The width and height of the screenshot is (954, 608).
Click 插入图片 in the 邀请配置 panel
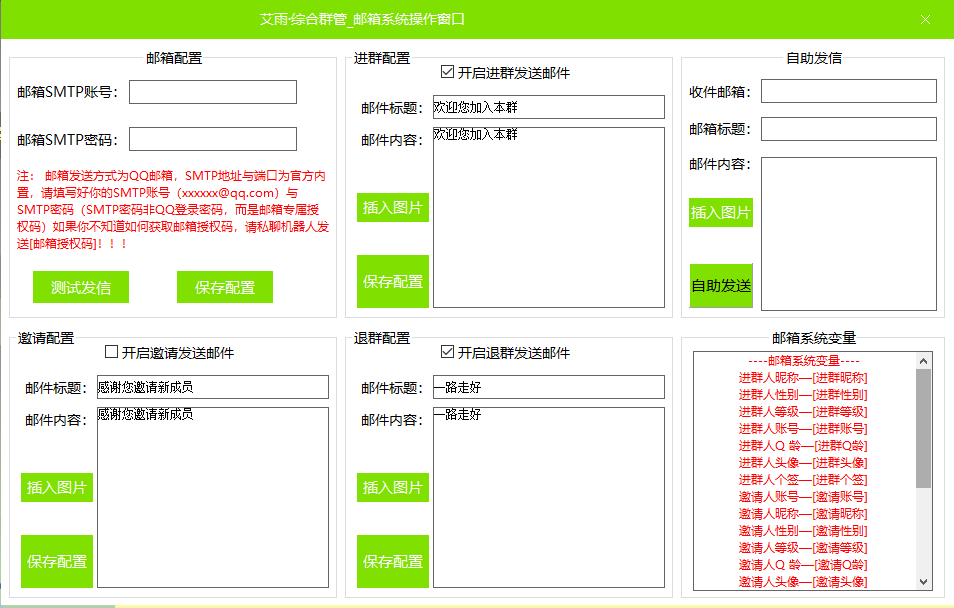tap(57, 487)
